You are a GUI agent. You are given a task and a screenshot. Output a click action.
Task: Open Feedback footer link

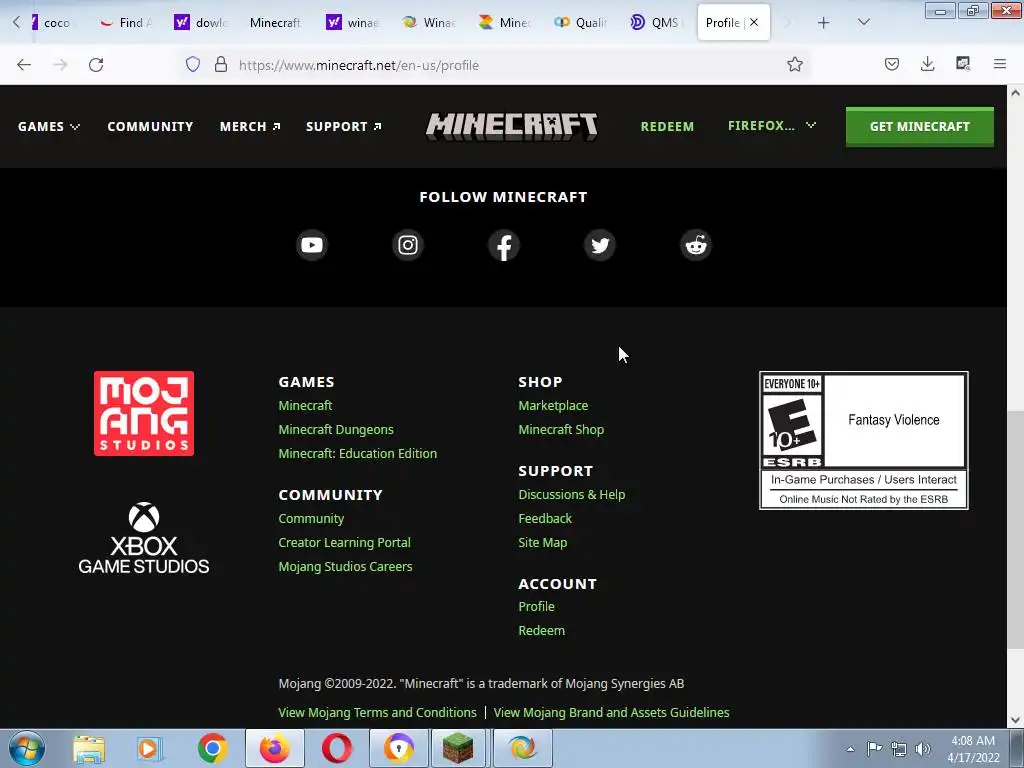tap(545, 519)
